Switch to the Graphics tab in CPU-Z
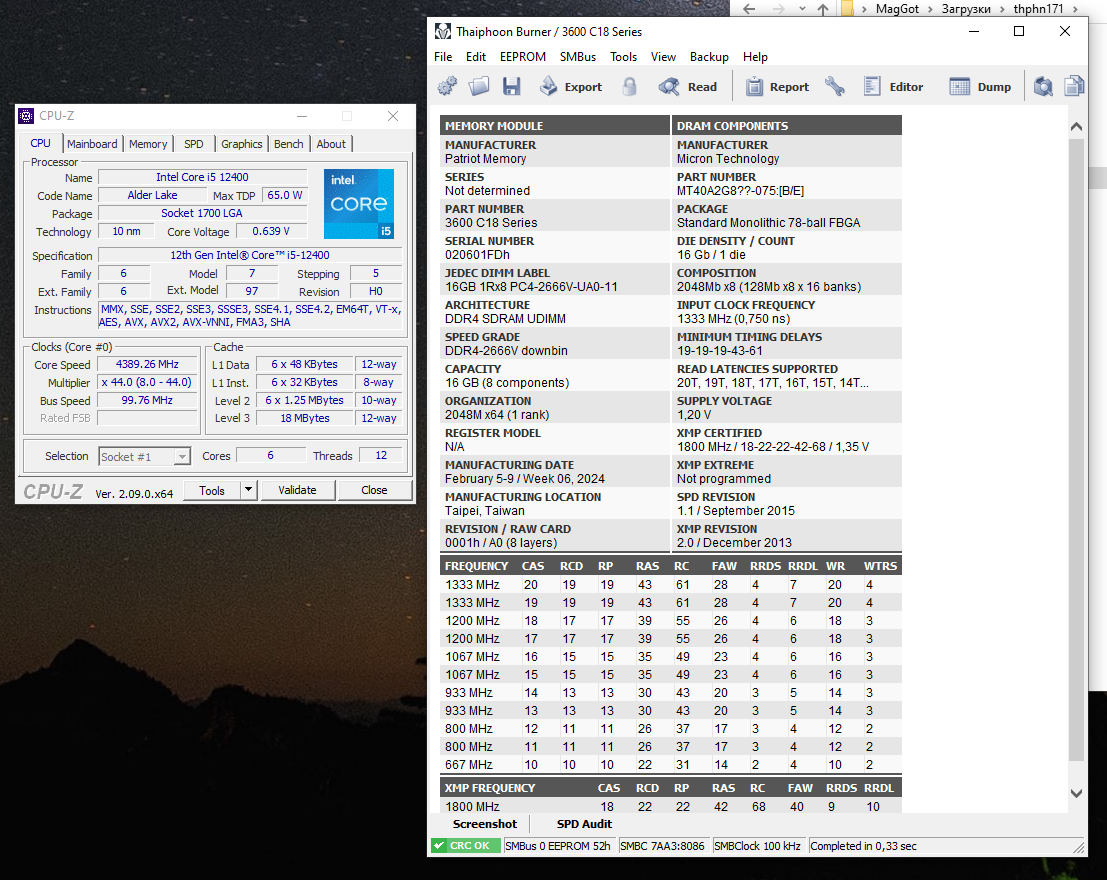Viewport: 1107px width, 880px height. coord(241,143)
